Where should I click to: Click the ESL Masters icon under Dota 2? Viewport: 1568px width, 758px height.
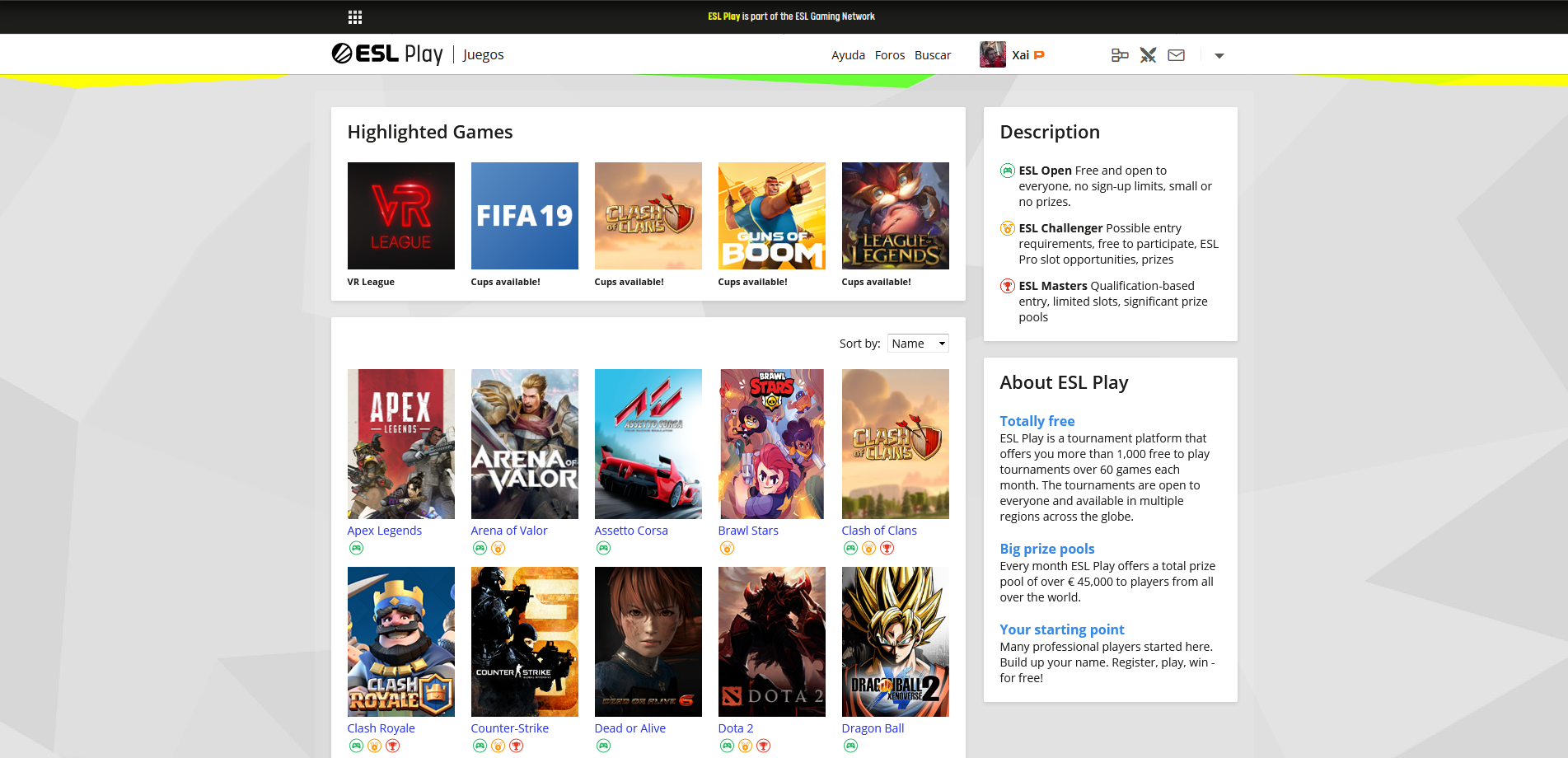click(x=763, y=746)
